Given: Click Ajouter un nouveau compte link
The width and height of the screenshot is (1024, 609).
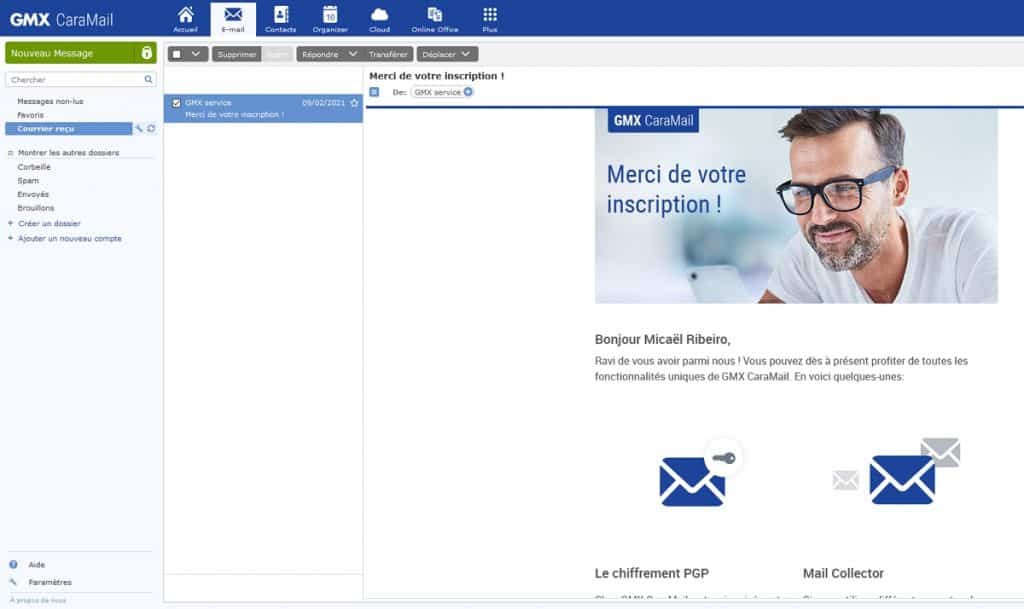Looking at the screenshot, I should pos(70,238).
